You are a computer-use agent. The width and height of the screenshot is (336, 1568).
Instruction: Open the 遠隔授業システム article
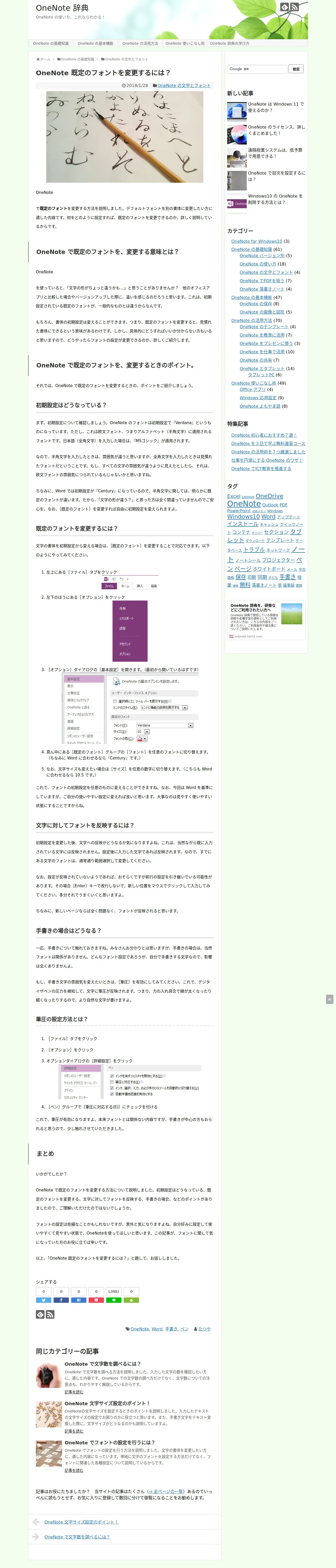tap(275, 153)
